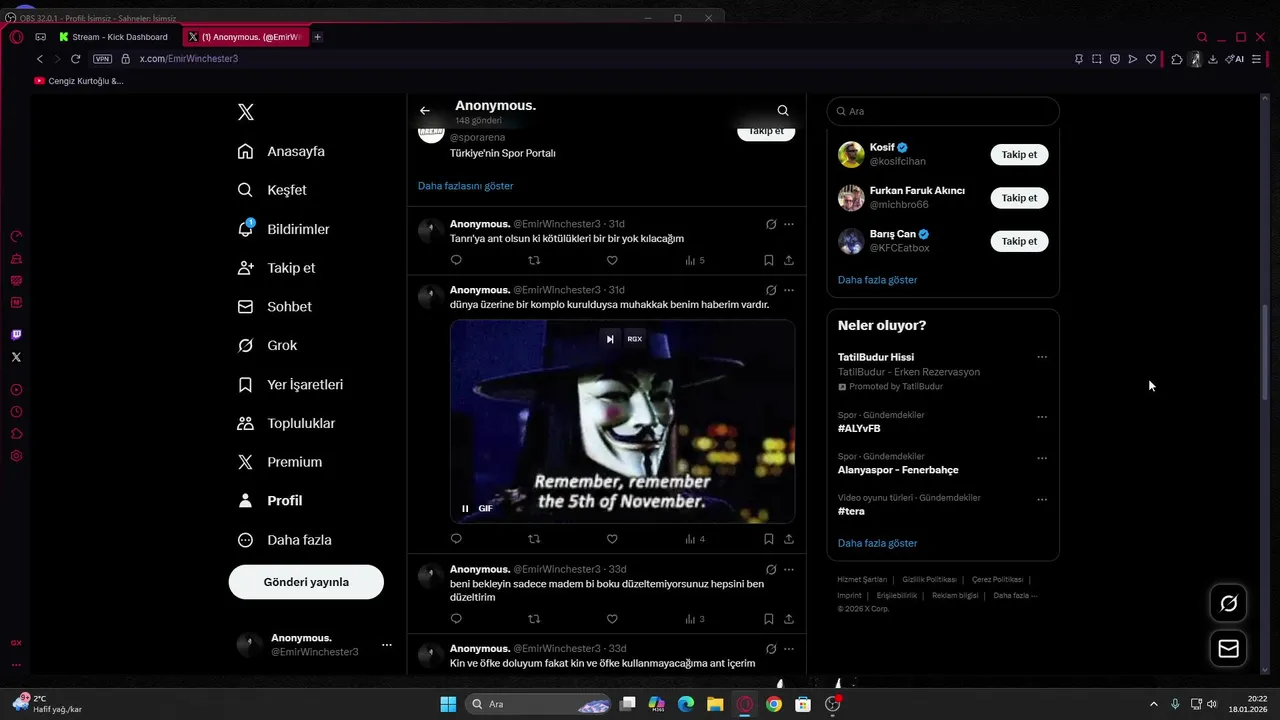Viewport: 1280px width, 720px height.
Task: Open Keşfet explore page
Action: pos(272,190)
